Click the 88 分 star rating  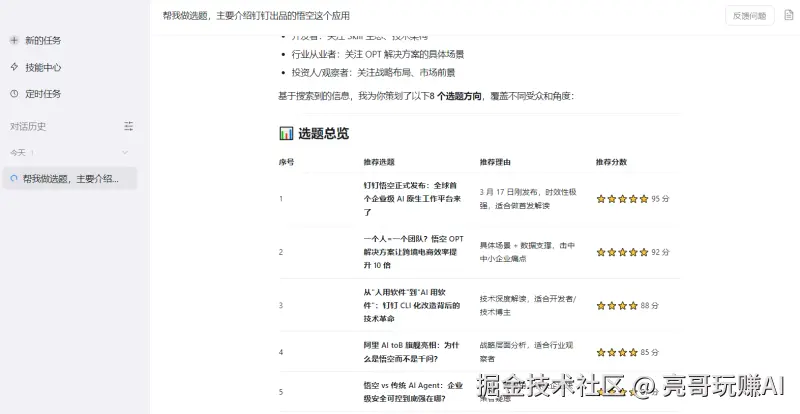pyautogui.click(x=628, y=305)
